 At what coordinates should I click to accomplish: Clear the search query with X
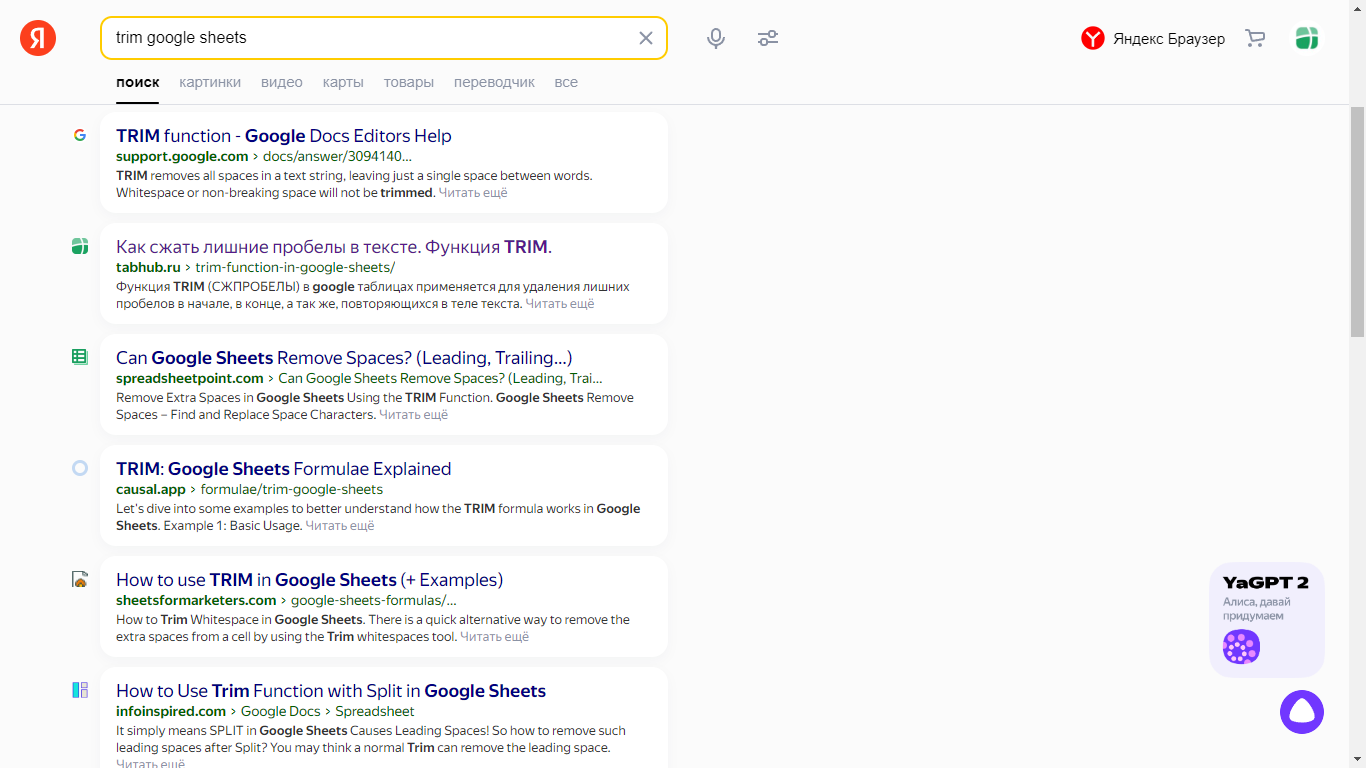(646, 38)
